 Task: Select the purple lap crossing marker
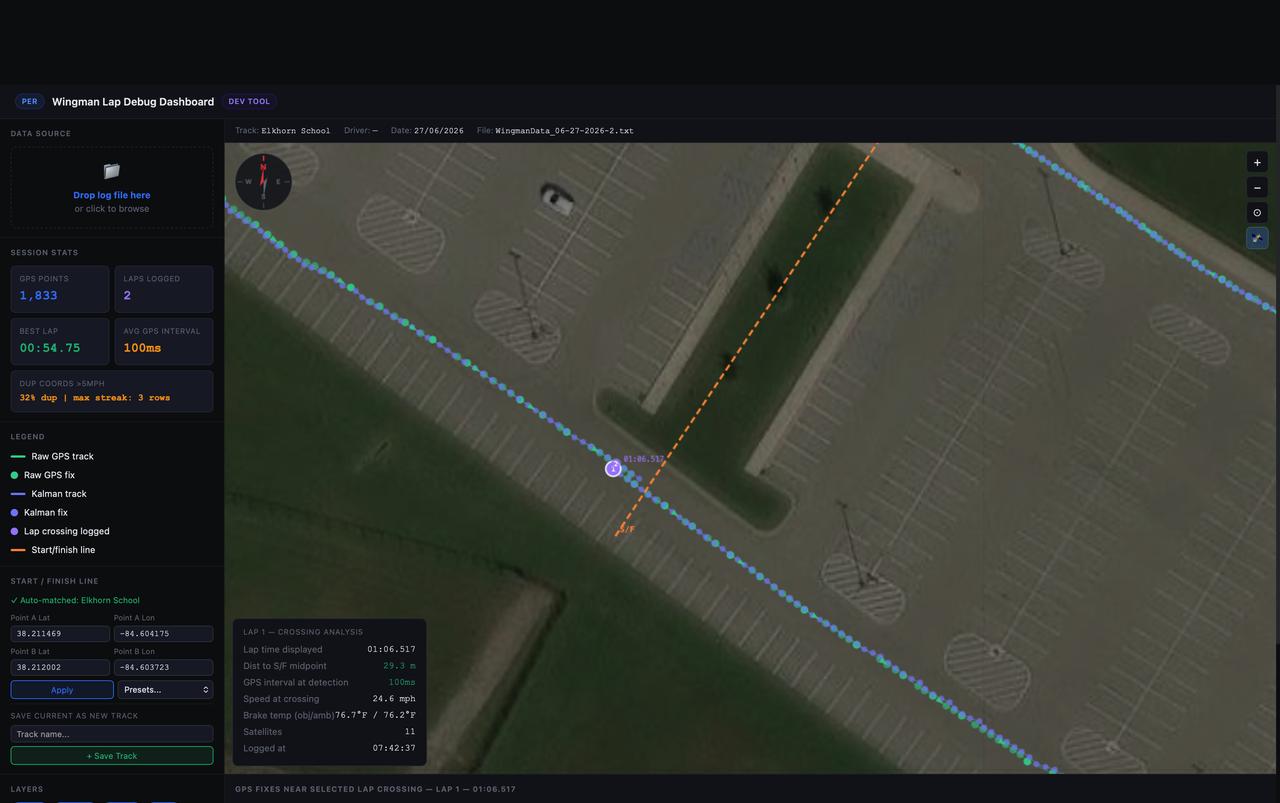coord(613,468)
